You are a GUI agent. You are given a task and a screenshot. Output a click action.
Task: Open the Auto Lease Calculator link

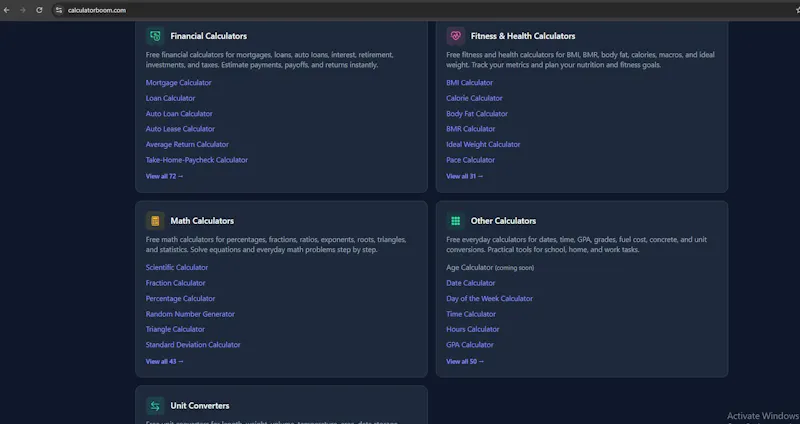click(x=180, y=129)
